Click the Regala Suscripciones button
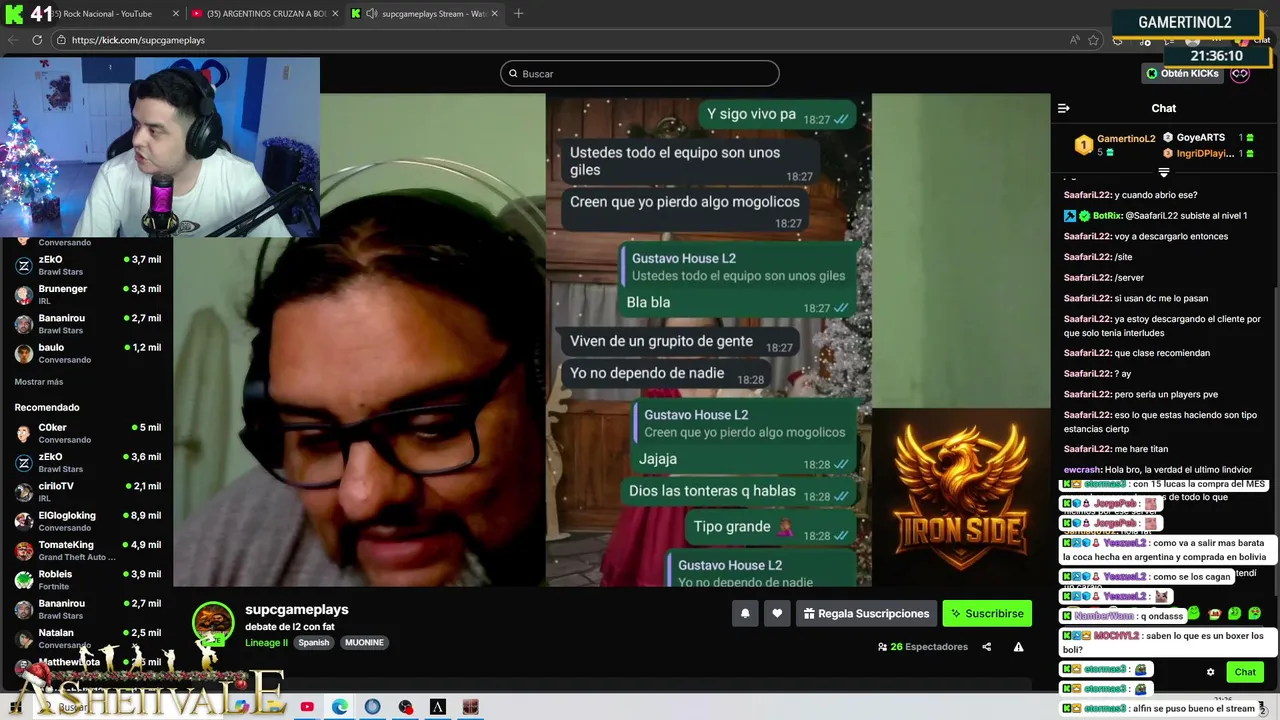The height and width of the screenshot is (720, 1280). tap(865, 613)
